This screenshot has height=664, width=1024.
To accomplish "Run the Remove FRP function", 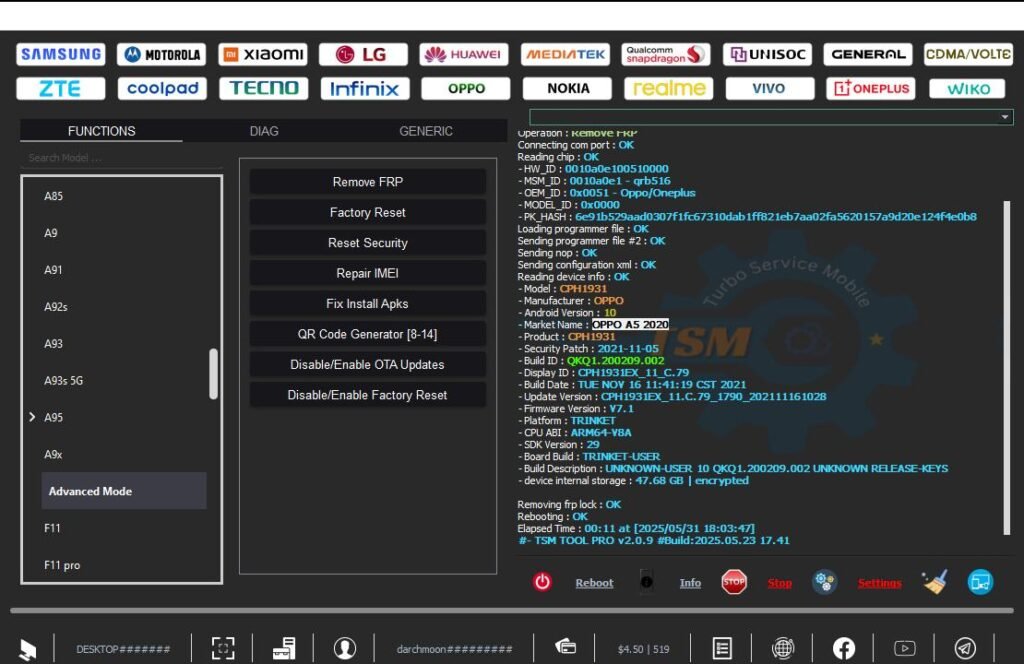I will tap(368, 182).
